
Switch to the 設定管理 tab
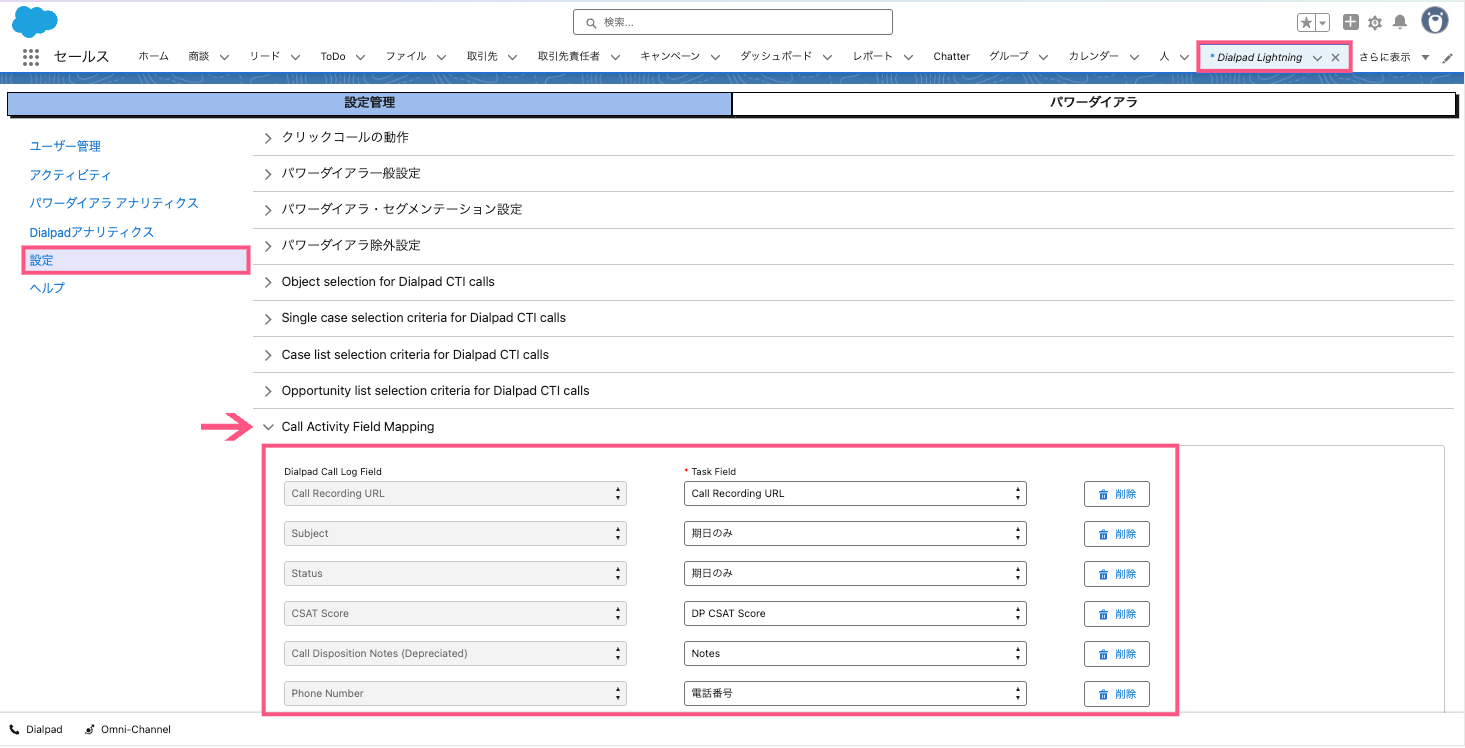[370, 103]
